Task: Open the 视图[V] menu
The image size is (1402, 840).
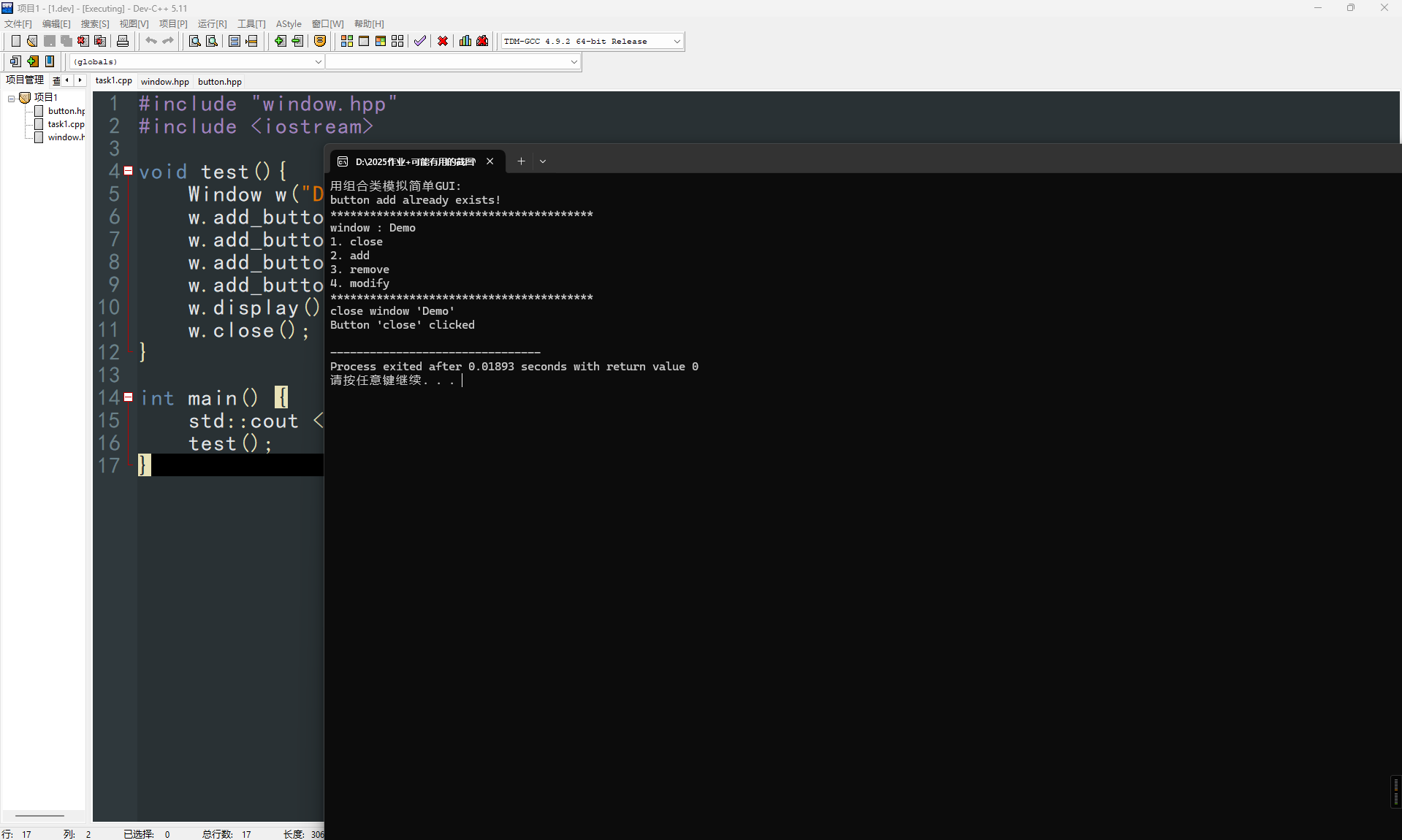Action: coord(134,24)
